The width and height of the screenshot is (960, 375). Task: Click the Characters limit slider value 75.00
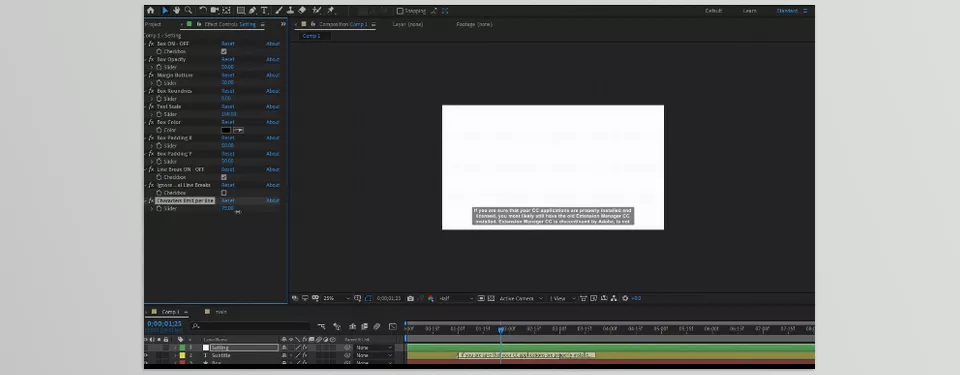click(x=228, y=208)
